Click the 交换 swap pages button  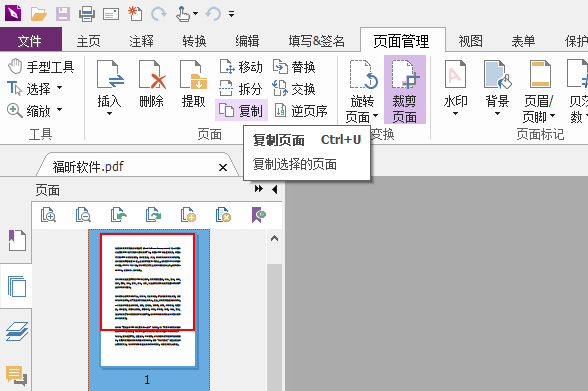pos(294,89)
